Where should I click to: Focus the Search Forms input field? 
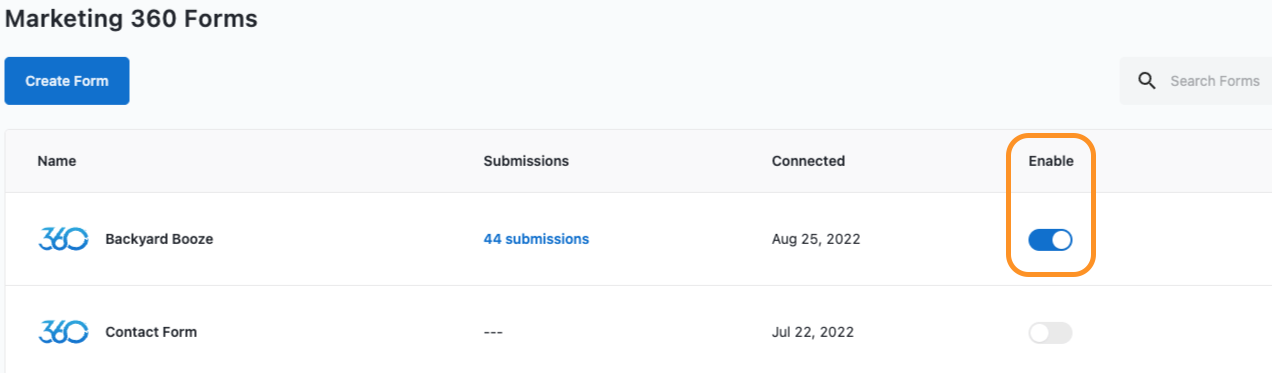(x=1195, y=81)
